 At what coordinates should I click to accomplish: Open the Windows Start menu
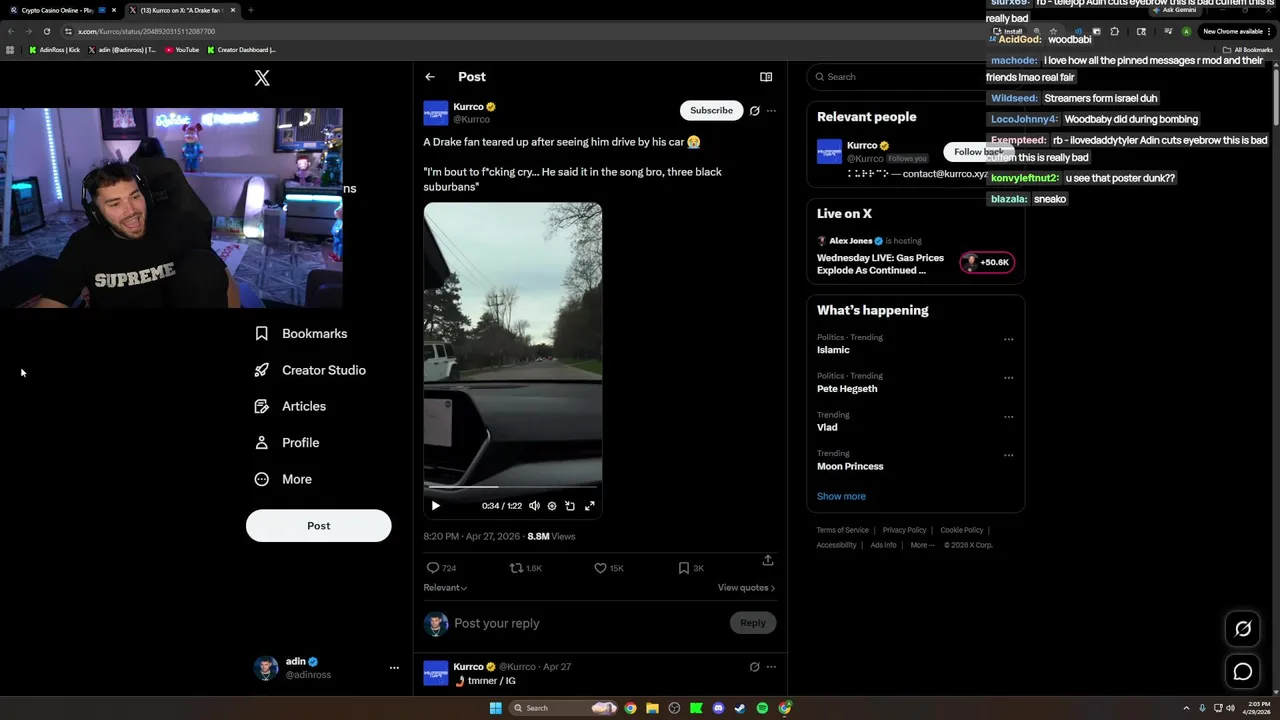(x=495, y=708)
